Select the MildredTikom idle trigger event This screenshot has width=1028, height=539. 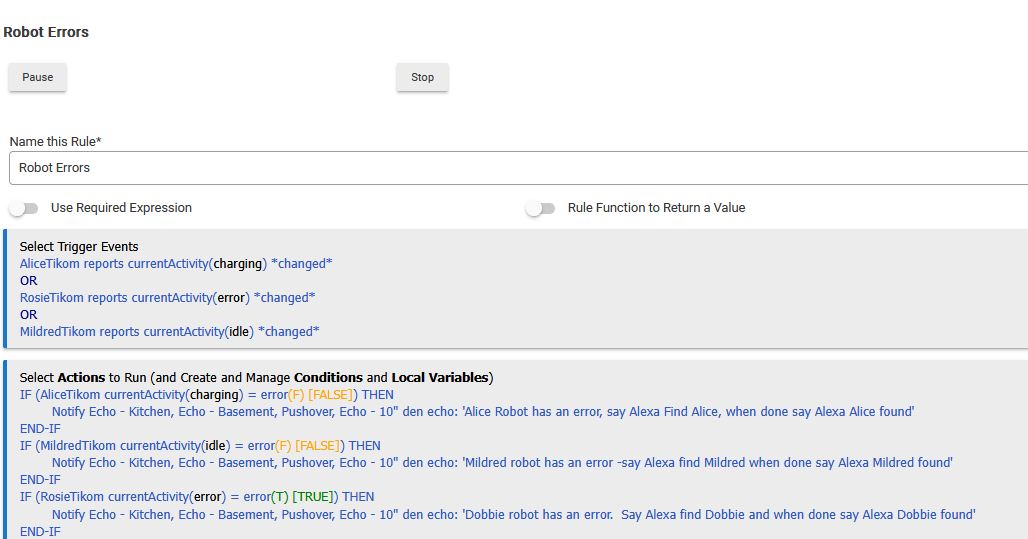click(169, 332)
